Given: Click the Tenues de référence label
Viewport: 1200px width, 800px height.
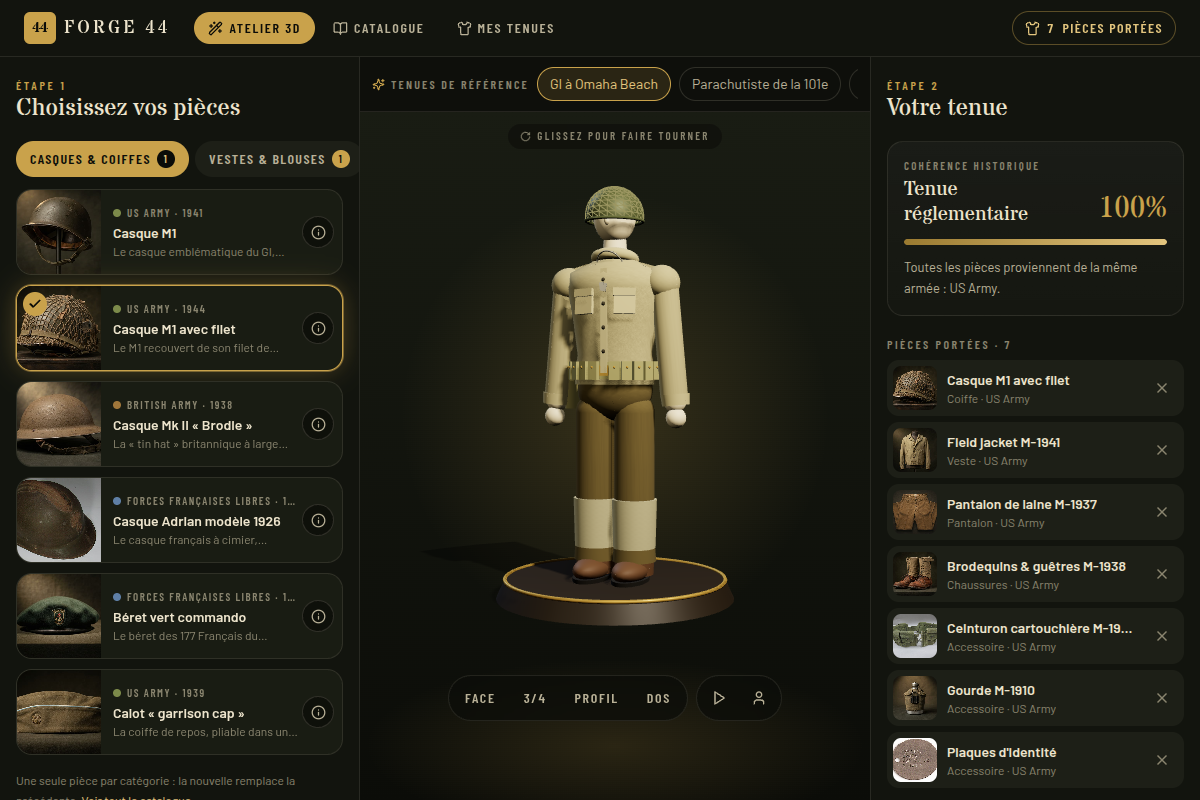Looking at the screenshot, I should [x=450, y=85].
